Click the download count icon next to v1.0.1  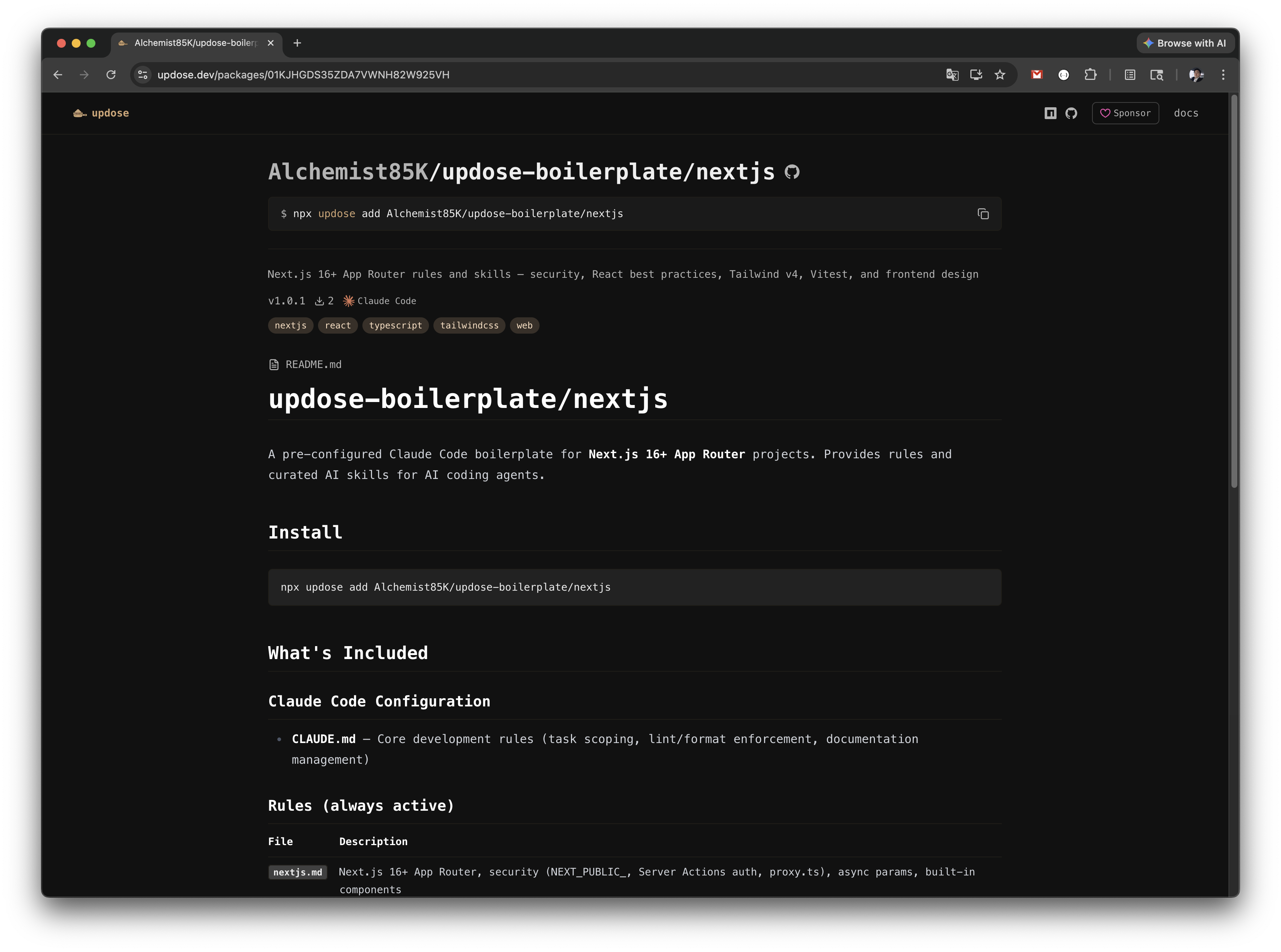319,300
